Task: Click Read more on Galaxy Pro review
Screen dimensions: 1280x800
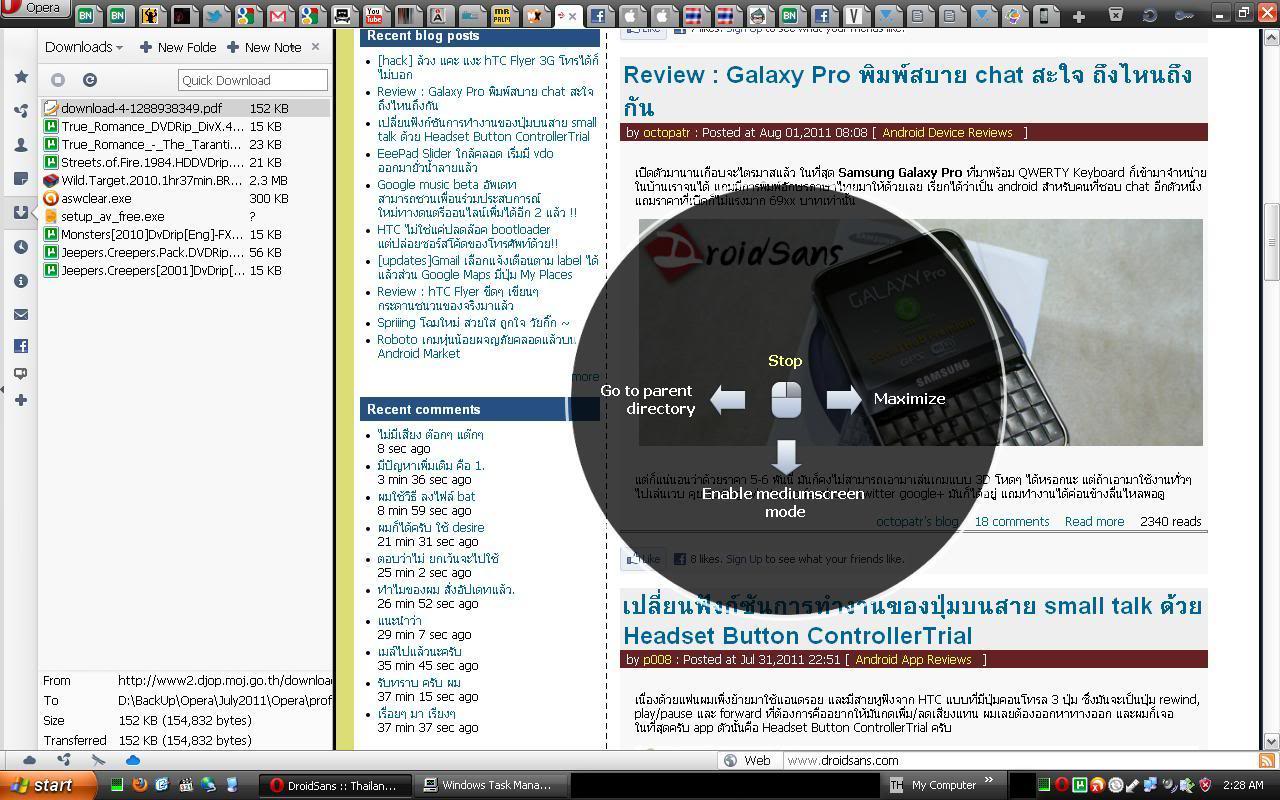Action: pos(1094,521)
